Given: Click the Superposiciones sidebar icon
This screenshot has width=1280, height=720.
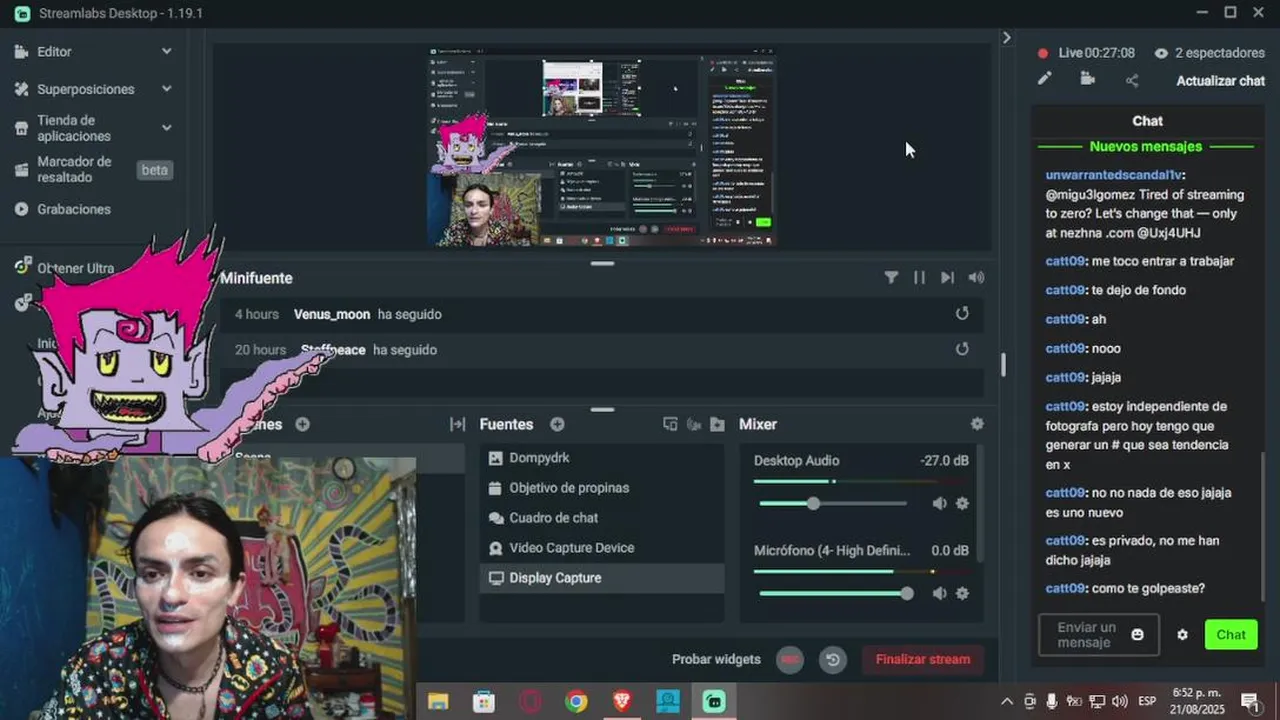Looking at the screenshot, I should click(x=21, y=89).
